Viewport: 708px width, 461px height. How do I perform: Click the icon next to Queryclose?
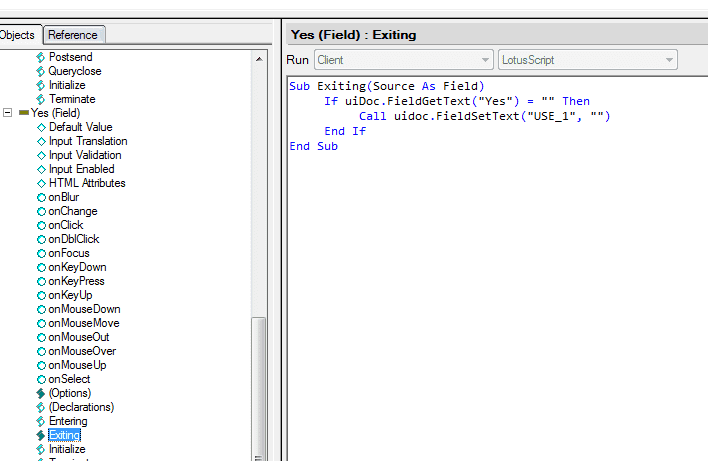tap(41, 71)
